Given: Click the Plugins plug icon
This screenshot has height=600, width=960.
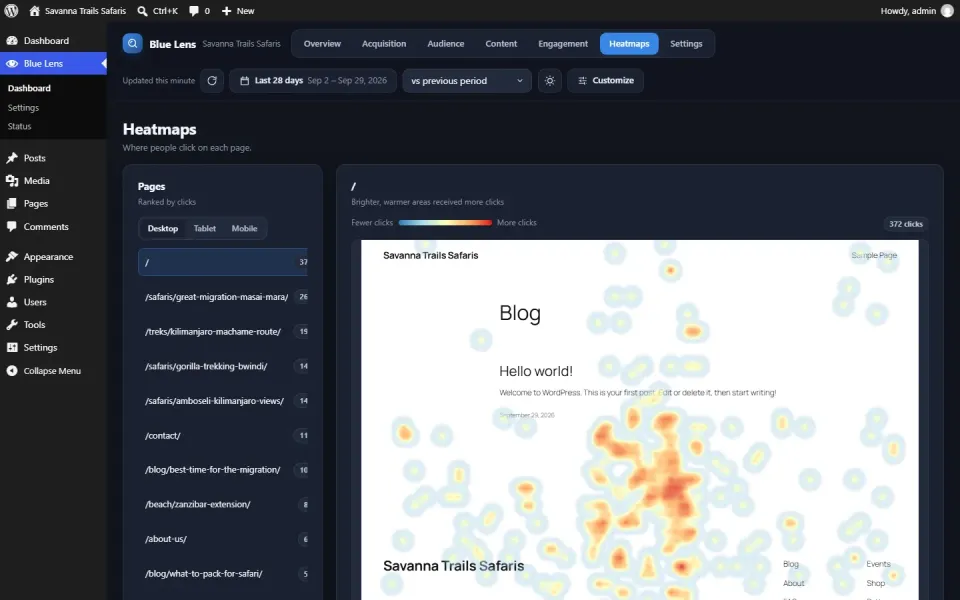Looking at the screenshot, I should pyautogui.click(x=12, y=279).
